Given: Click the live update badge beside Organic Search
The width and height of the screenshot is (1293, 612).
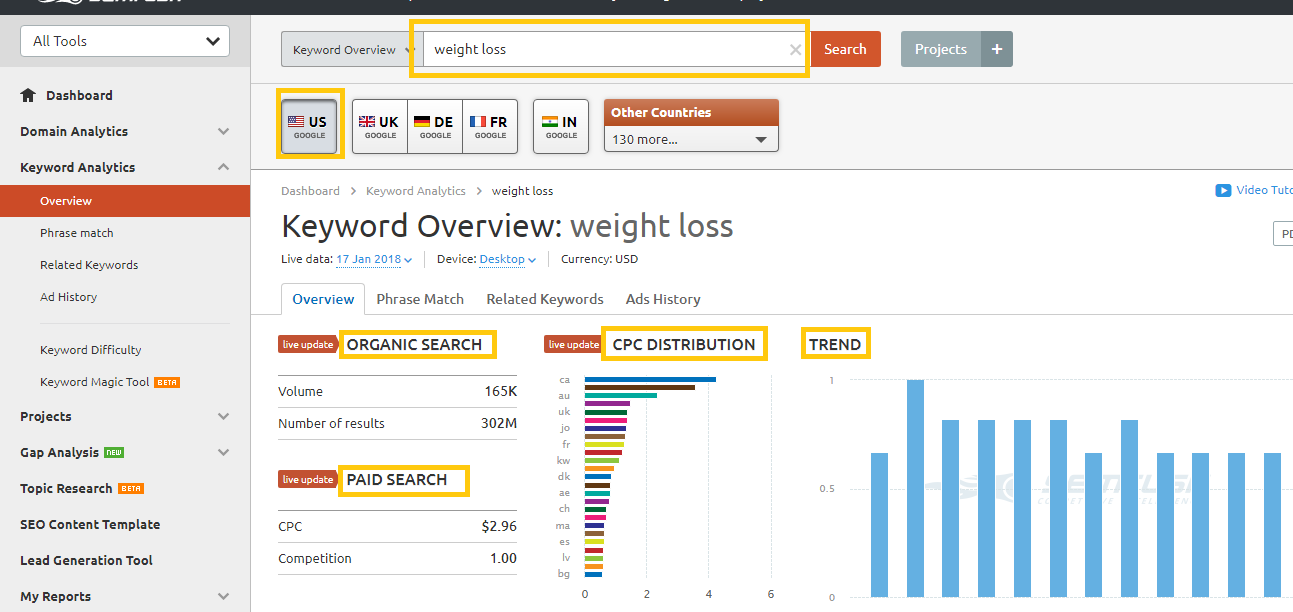Looking at the screenshot, I should [308, 344].
